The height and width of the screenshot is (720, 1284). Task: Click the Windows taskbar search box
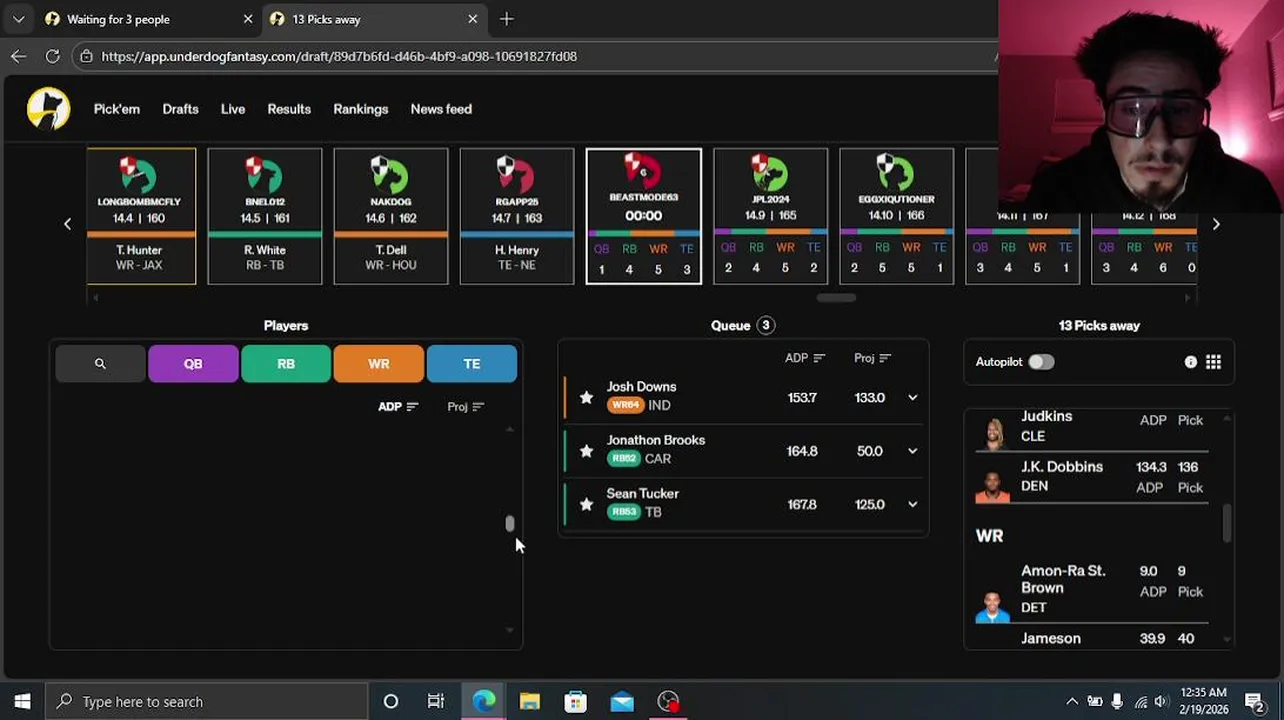207,701
